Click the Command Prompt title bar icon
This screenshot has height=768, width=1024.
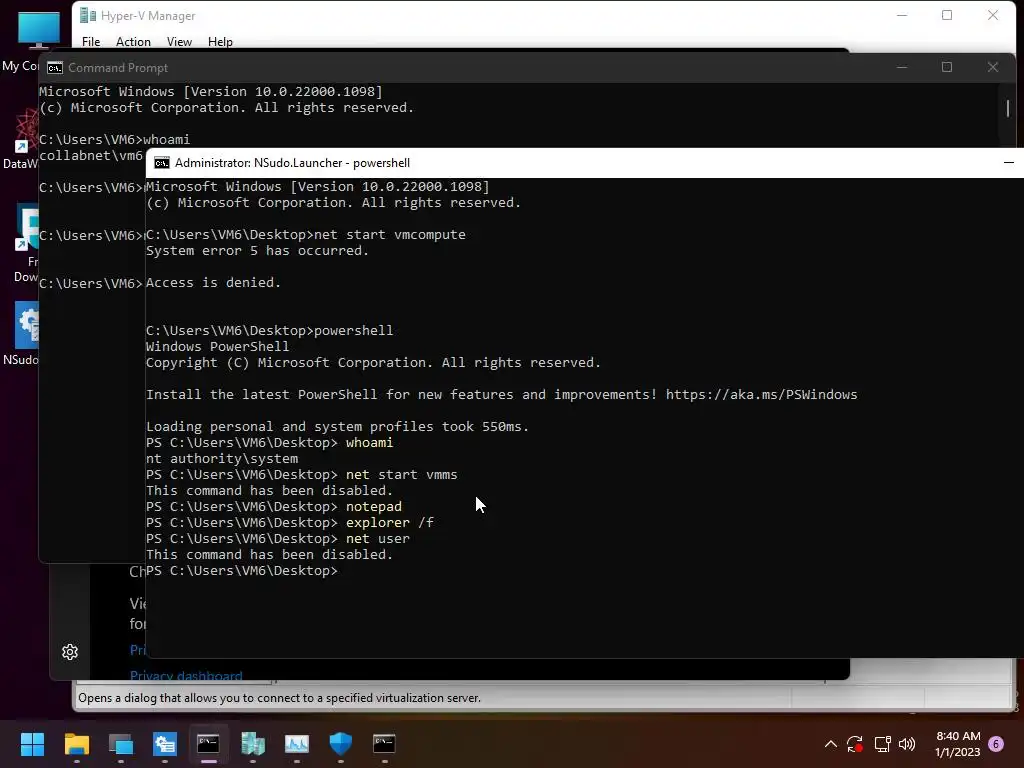point(55,68)
